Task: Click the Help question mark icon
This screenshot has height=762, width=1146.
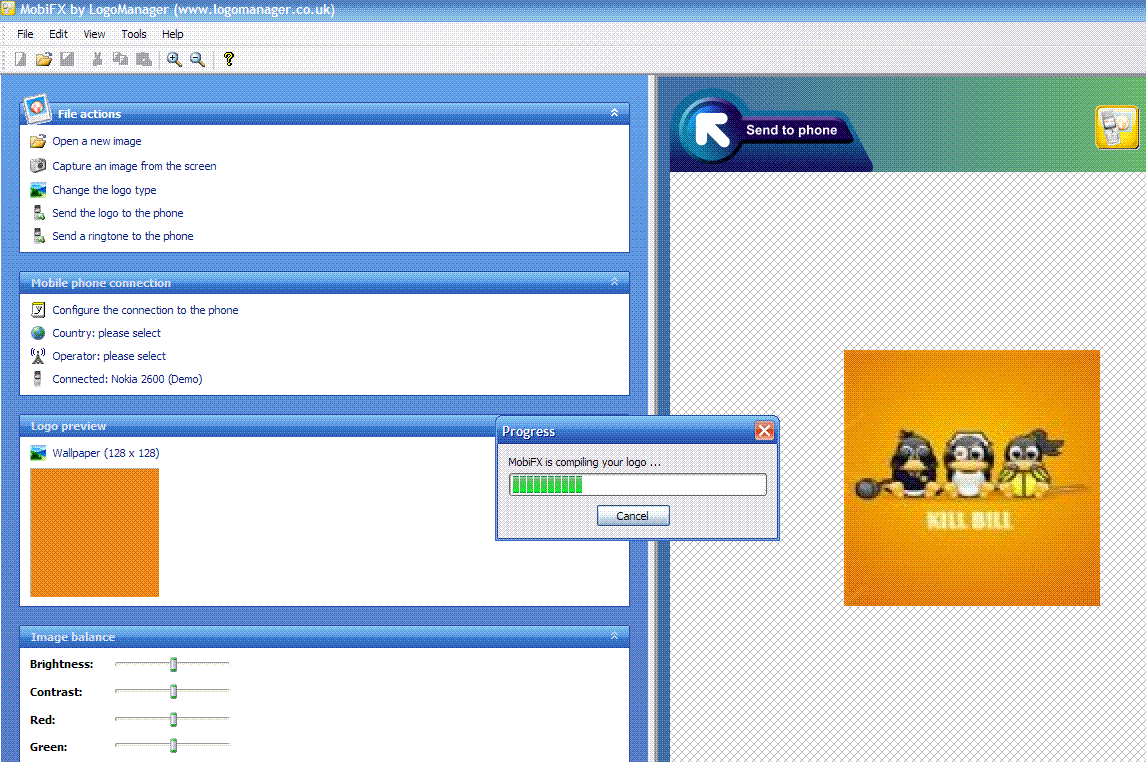Action: [x=229, y=59]
